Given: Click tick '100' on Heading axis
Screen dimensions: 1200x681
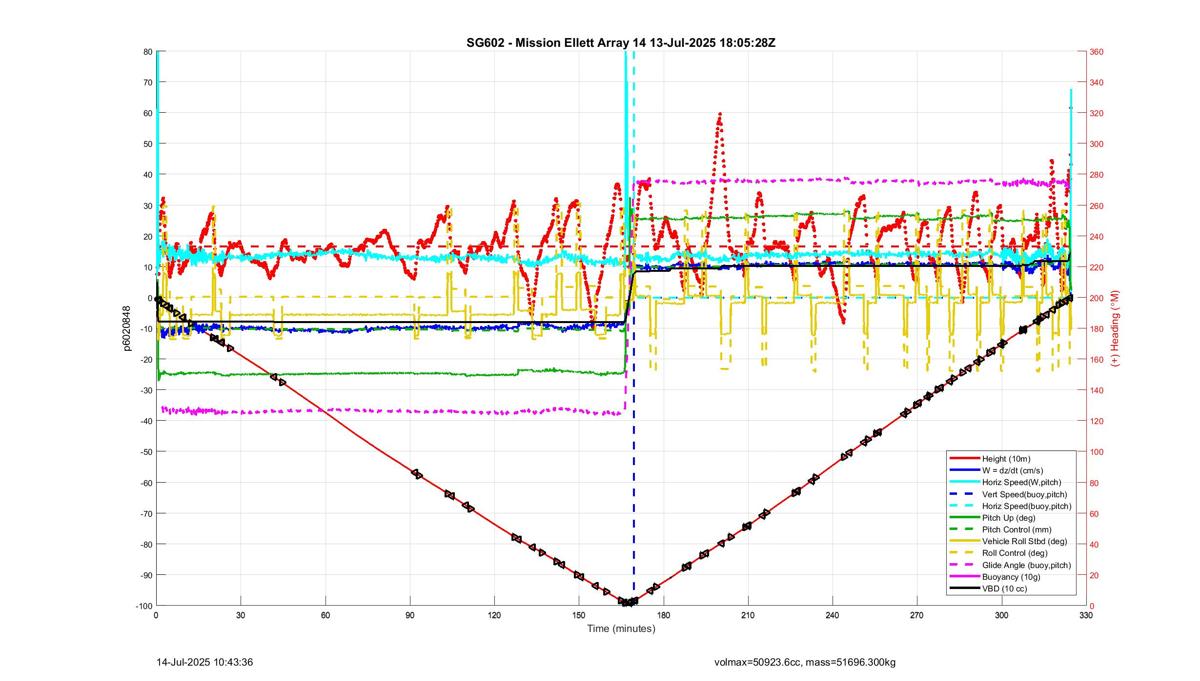Looking at the screenshot, I should pos(1096,452).
